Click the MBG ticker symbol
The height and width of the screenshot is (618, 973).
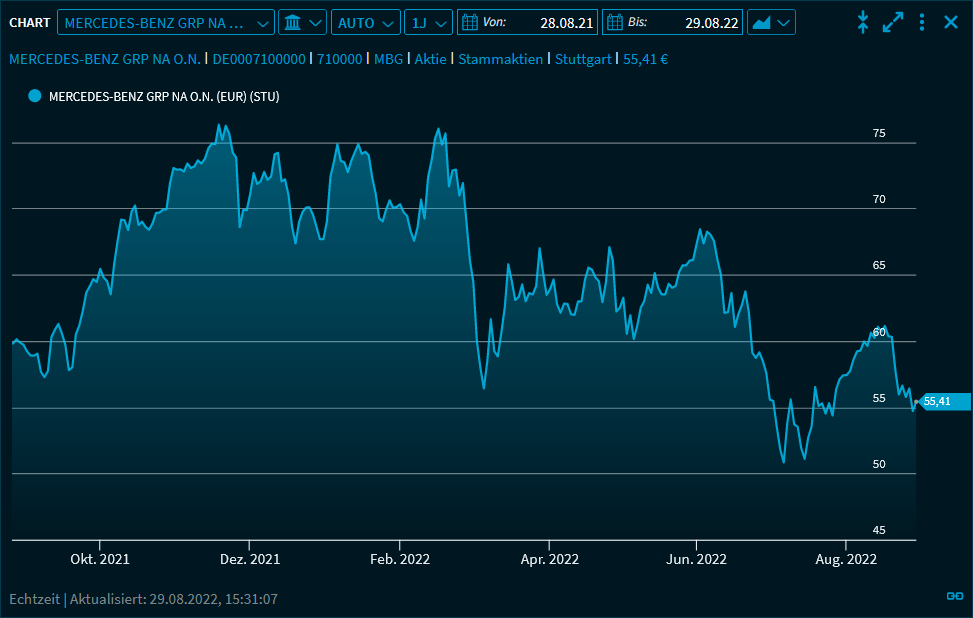point(388,59)
